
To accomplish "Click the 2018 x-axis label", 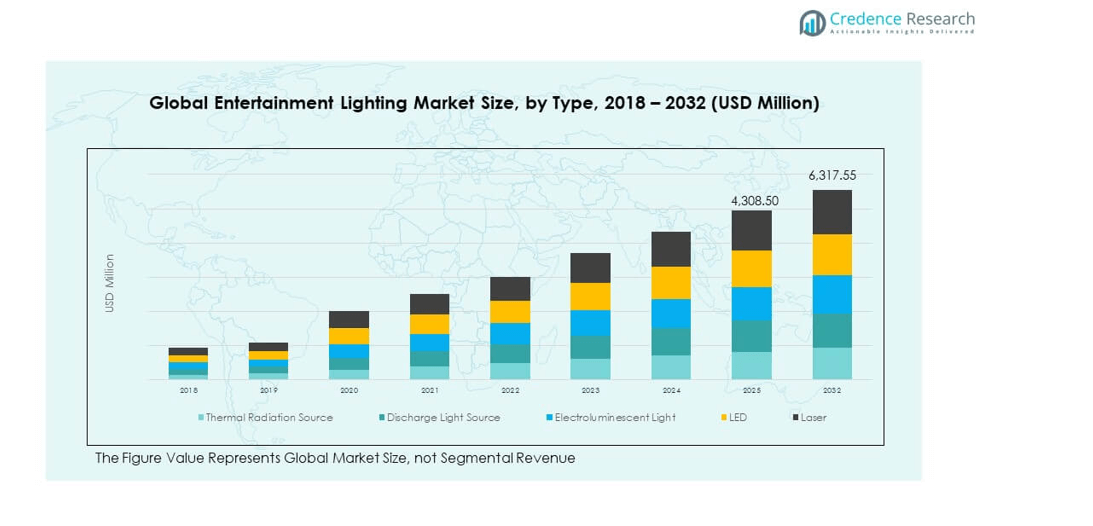I will (x=188, y=390).
